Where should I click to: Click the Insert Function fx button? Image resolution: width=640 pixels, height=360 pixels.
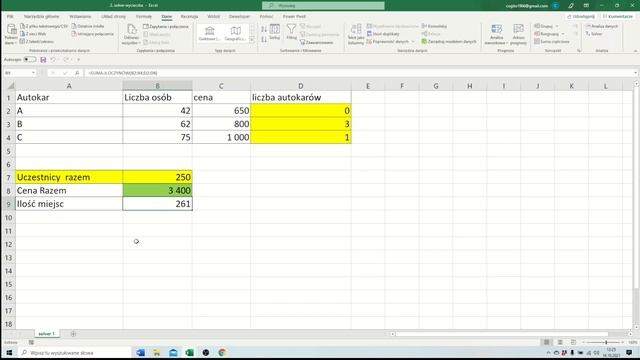click(77, 73)
